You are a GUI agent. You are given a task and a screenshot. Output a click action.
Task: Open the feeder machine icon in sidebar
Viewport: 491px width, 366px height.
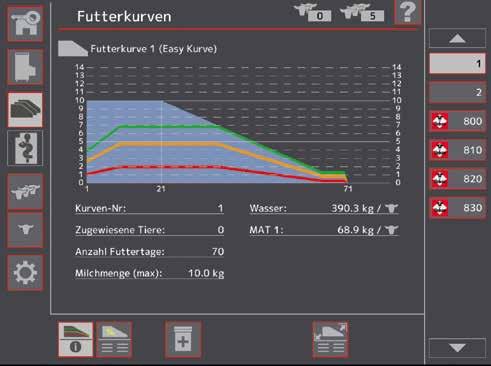point(25,67)
